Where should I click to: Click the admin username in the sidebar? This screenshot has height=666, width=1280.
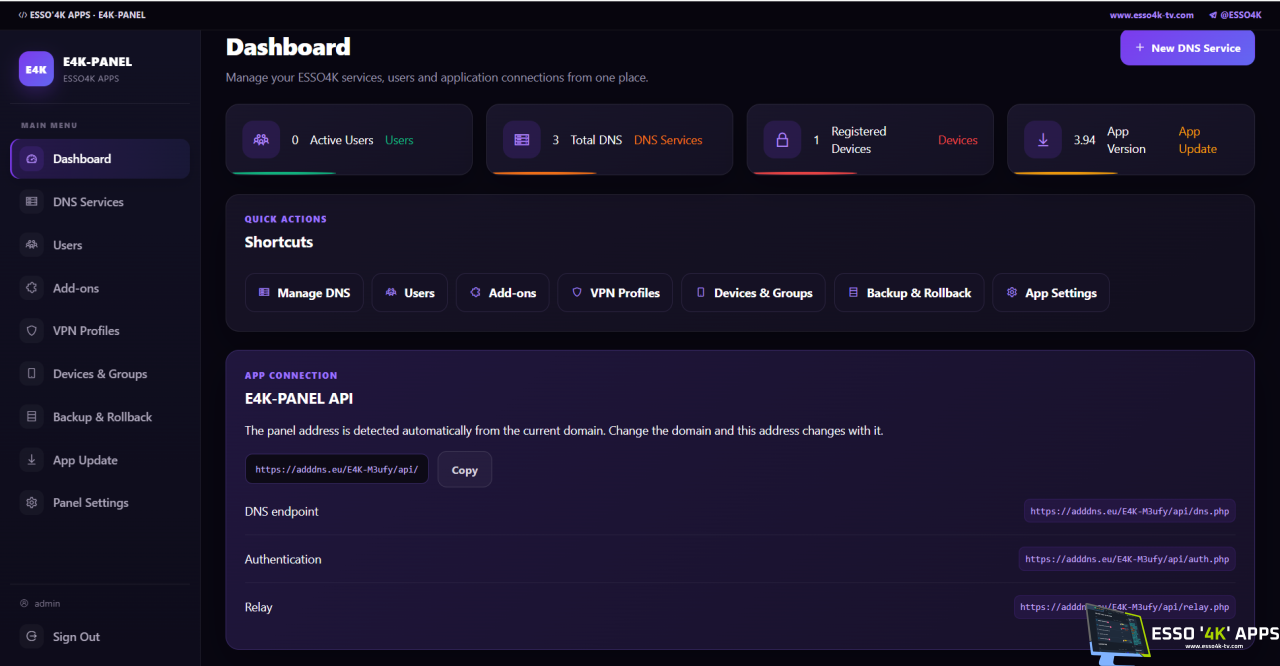tap(47, 603)
